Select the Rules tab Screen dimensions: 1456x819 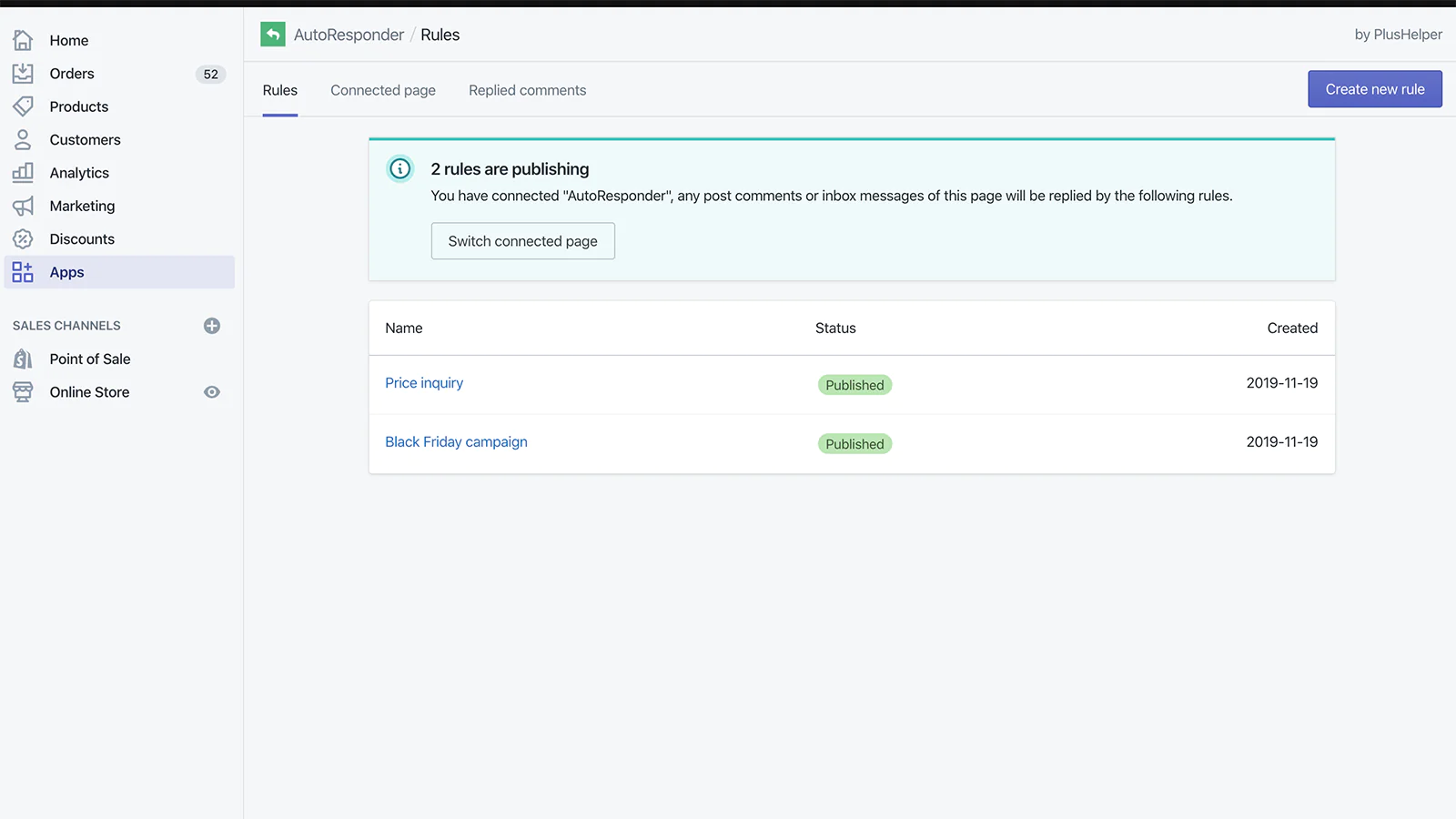point(279,90)
